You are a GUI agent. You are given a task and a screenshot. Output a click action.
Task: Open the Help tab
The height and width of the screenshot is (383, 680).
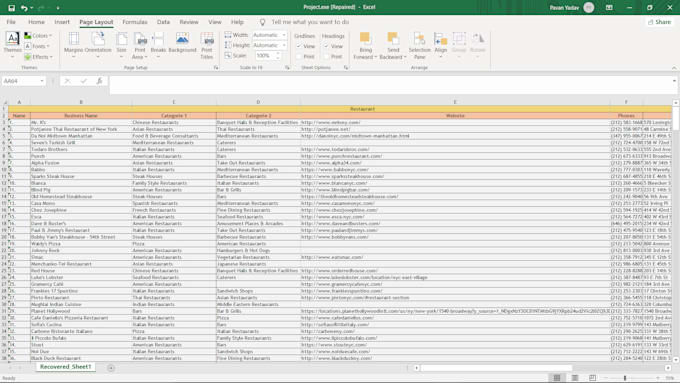pyautogui.click(x=237, y=22)
